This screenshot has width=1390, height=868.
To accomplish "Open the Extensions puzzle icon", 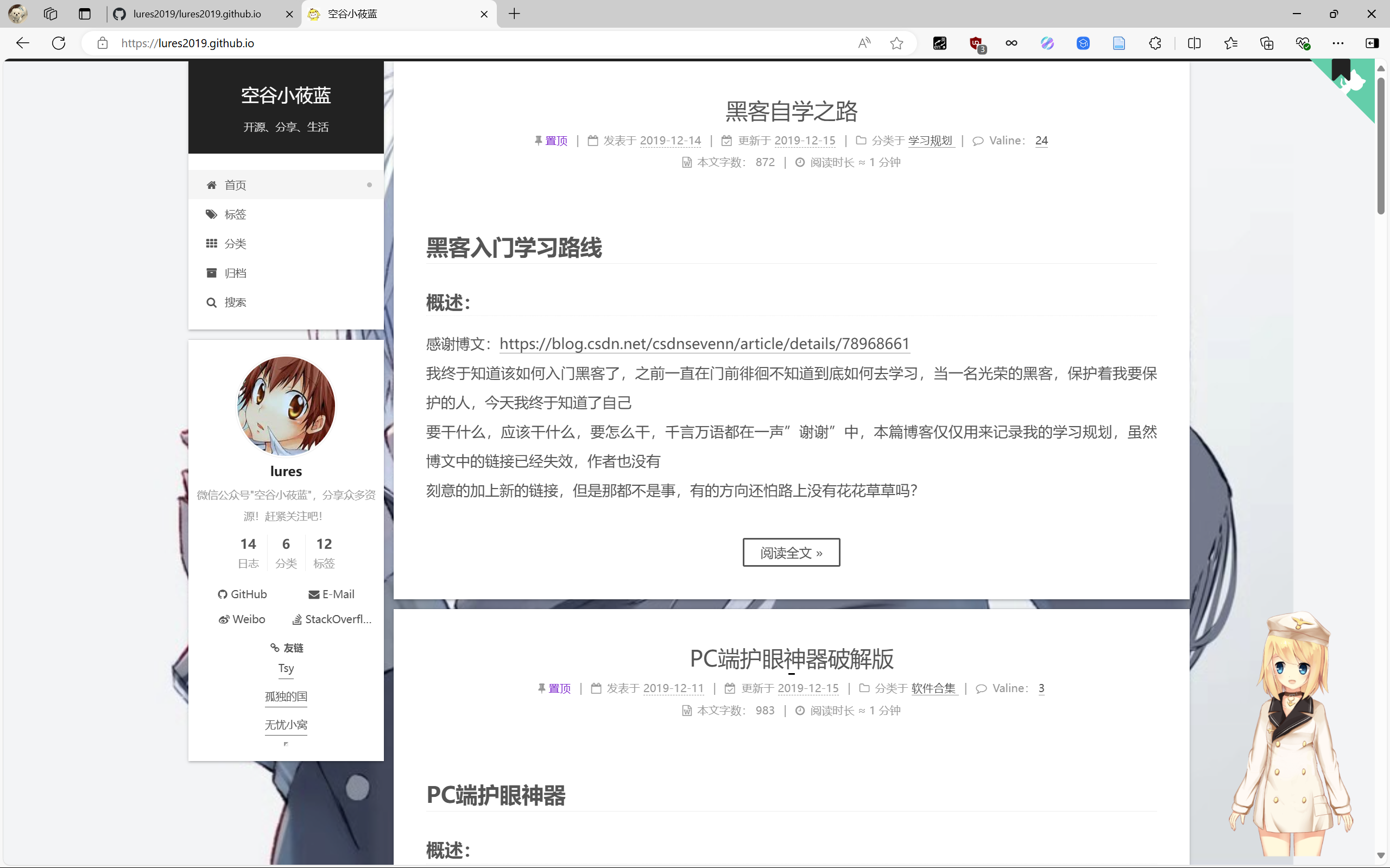I will [x=1154, y=43].
